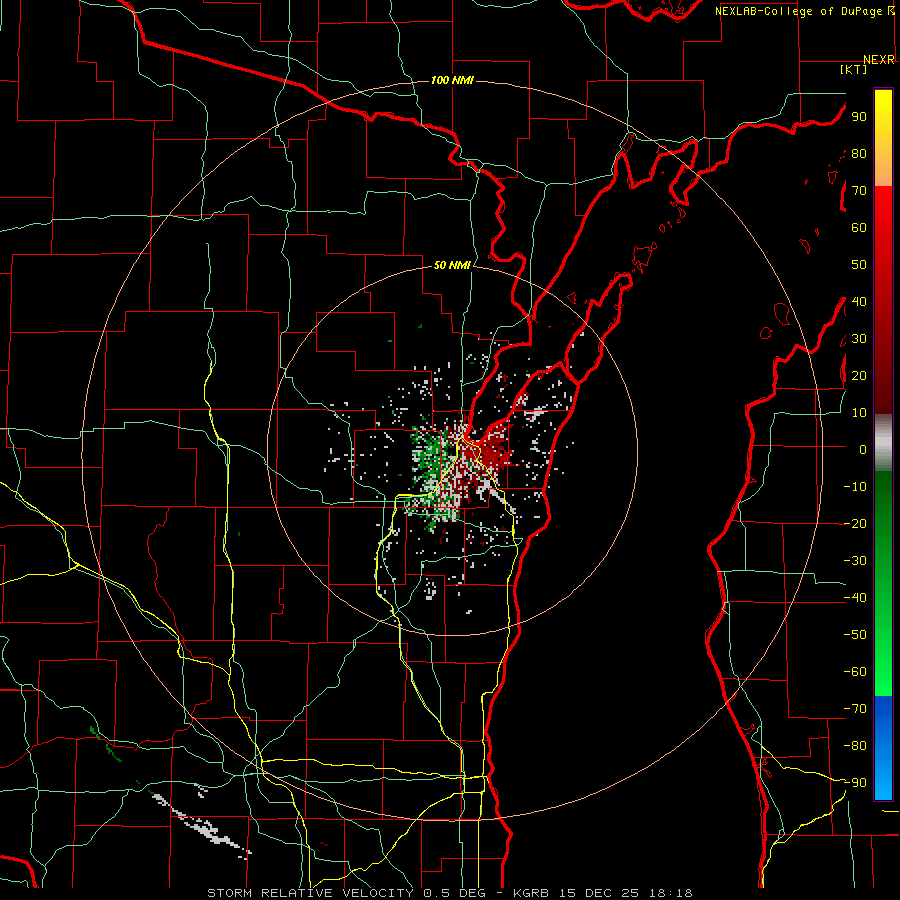
Task: Select the positive 40 knot scale label
Action: coord(859,301)
